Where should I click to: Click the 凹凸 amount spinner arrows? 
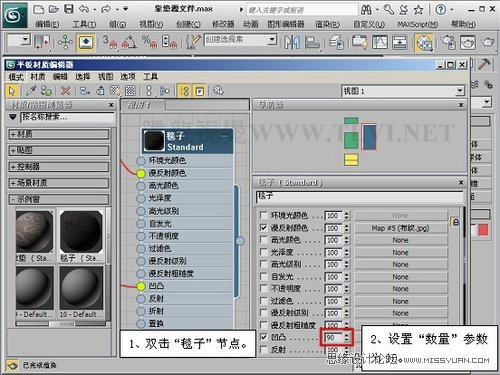(x=347, y=337)
